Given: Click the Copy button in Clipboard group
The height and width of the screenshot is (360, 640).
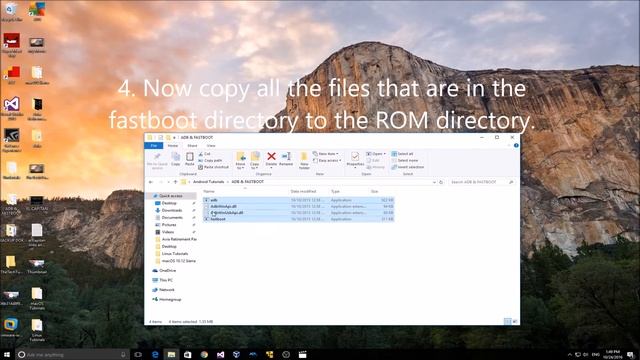Looking at the screenshot, I should (x=176, y=159).
